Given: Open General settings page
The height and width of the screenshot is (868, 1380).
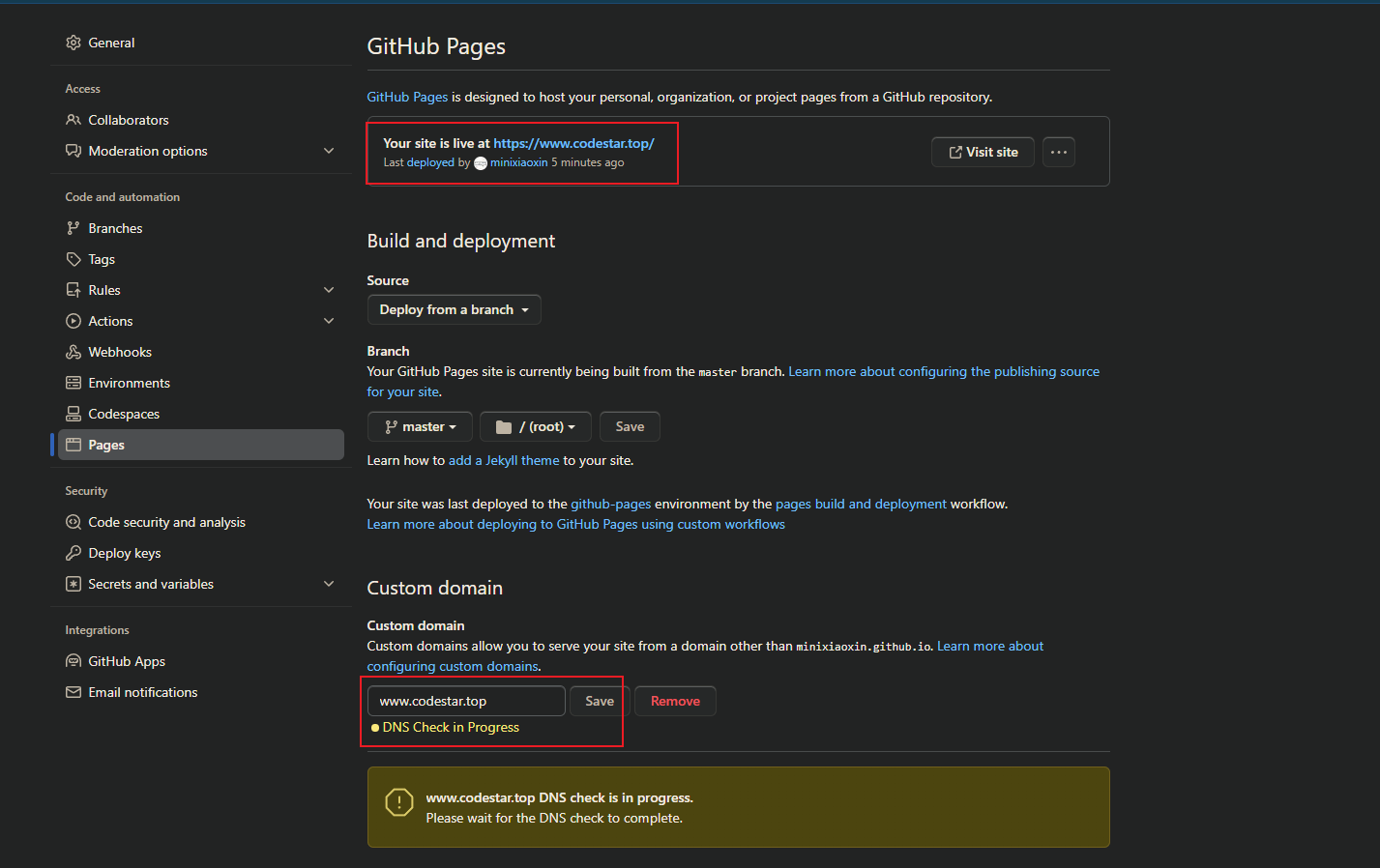Looking at the screenshot, I should pos(201,43).
